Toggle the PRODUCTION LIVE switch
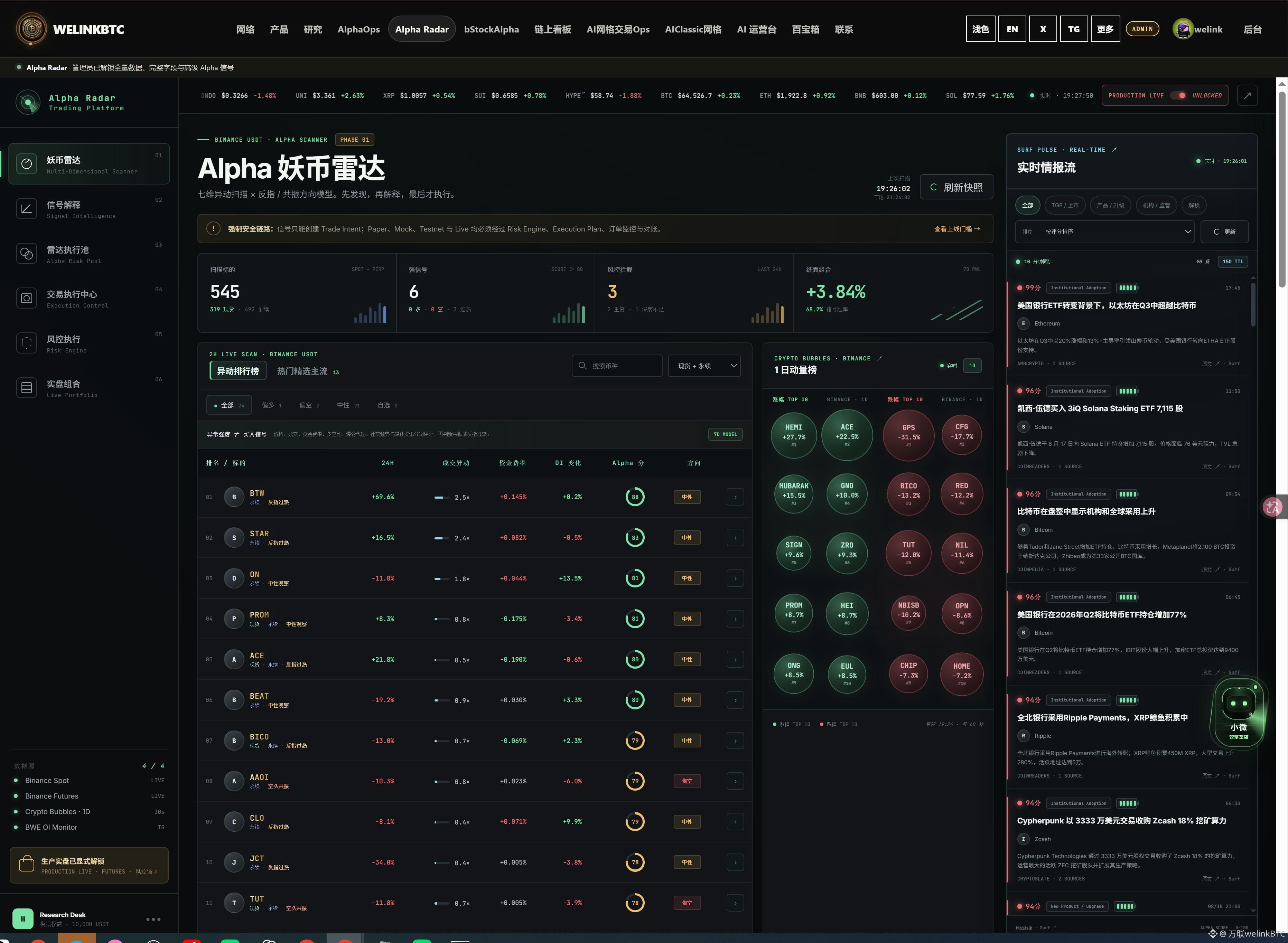The height and width of the screenshot is (943, 1288). [x=1178, y=95]
